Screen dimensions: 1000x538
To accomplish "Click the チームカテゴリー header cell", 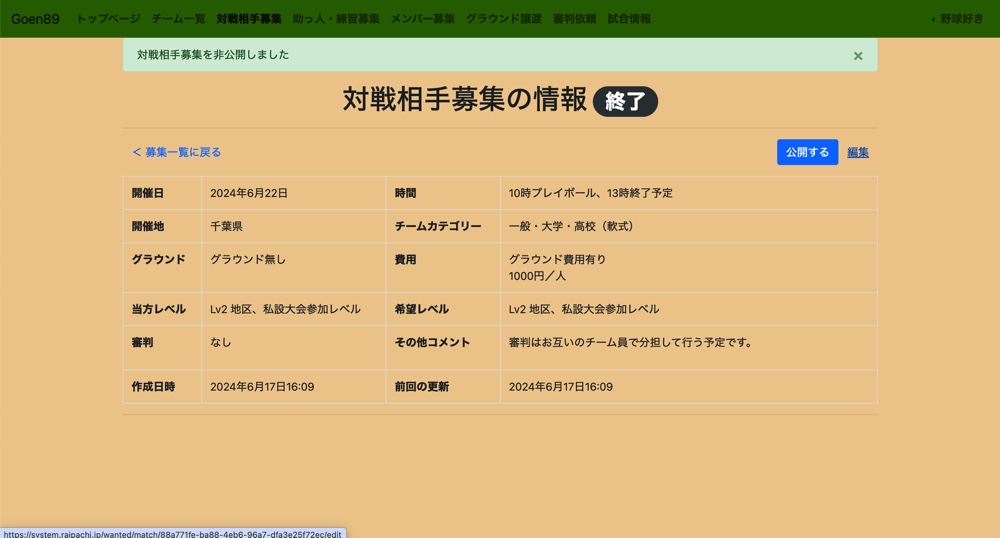I will tap(443, 226).
